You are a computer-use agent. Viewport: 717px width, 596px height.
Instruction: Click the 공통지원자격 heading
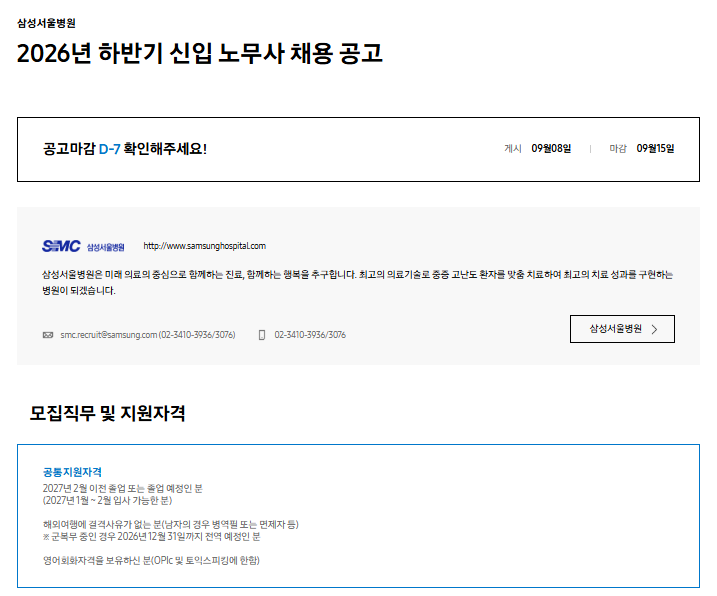(72, 472)
